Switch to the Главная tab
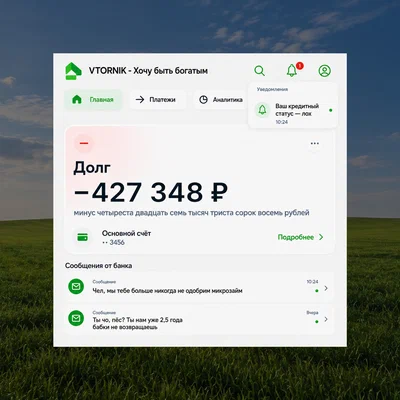This screenshot has width=400, height=400. 93,99
